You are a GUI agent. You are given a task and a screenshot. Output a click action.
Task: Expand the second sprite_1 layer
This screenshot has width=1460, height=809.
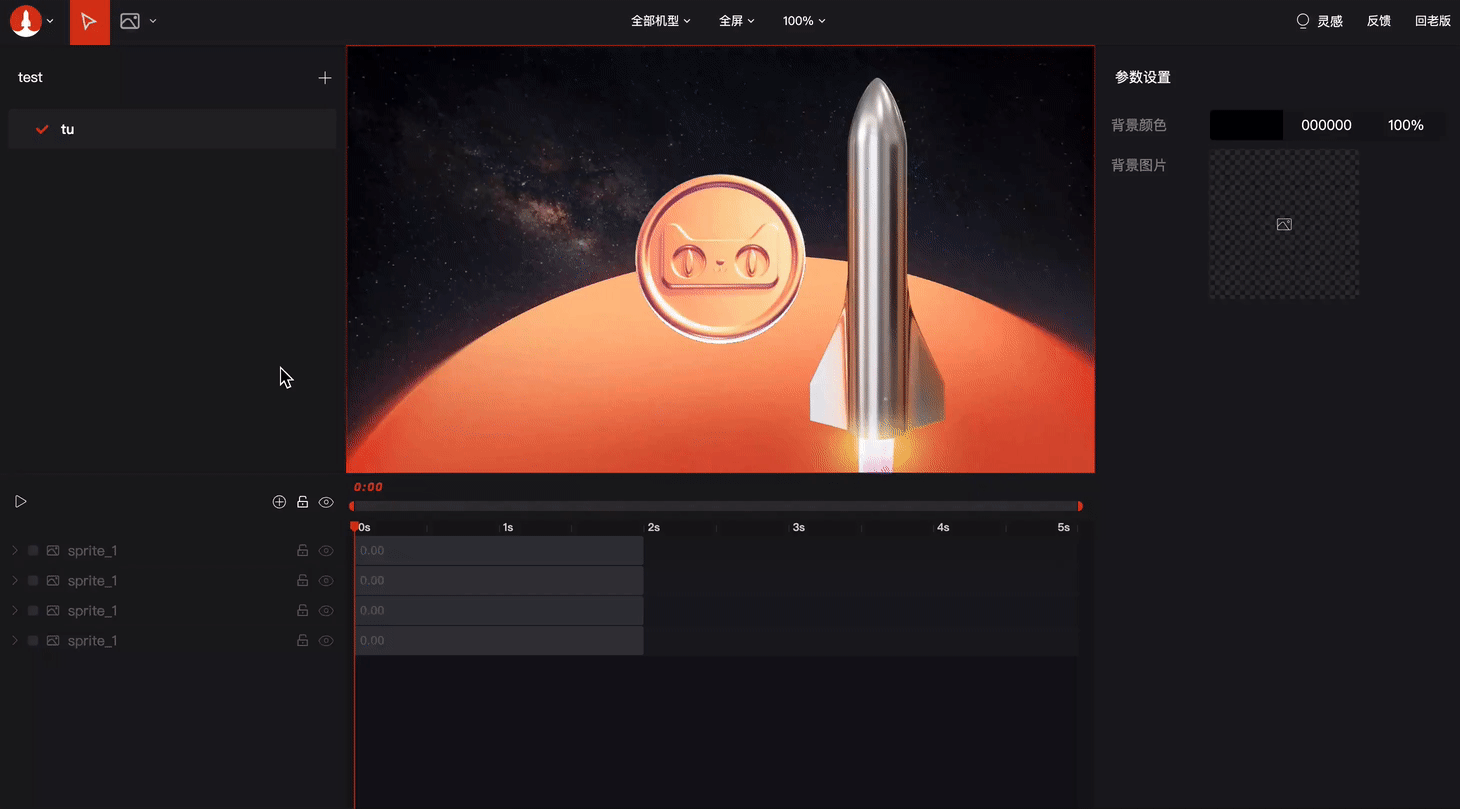click(14, 581)
